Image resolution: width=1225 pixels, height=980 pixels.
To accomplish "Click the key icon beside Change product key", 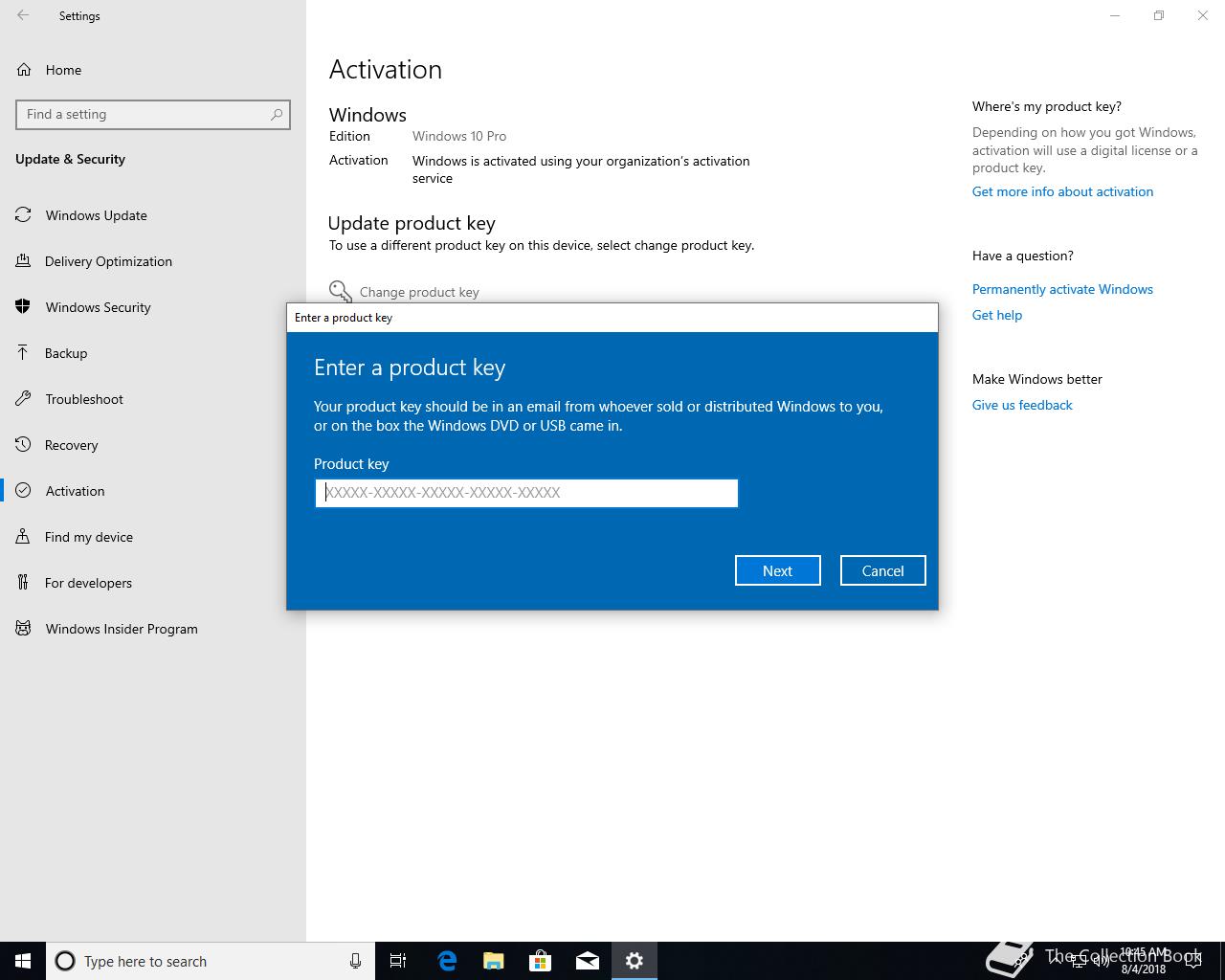I will (x=340, y=291).
